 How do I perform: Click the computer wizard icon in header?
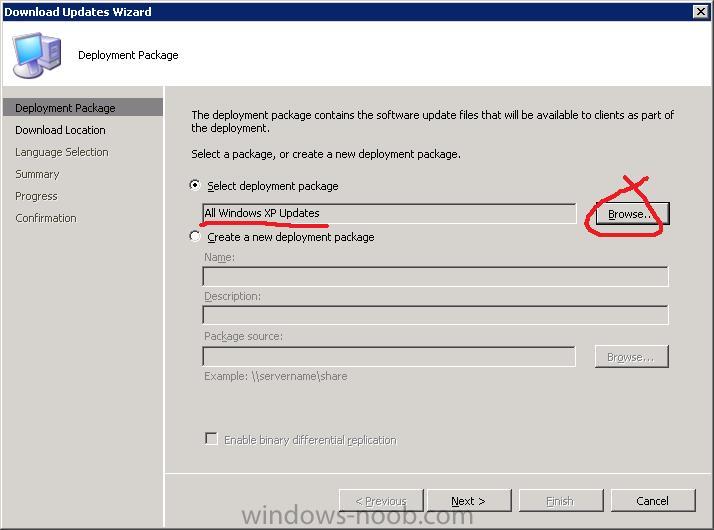[36, 55]
